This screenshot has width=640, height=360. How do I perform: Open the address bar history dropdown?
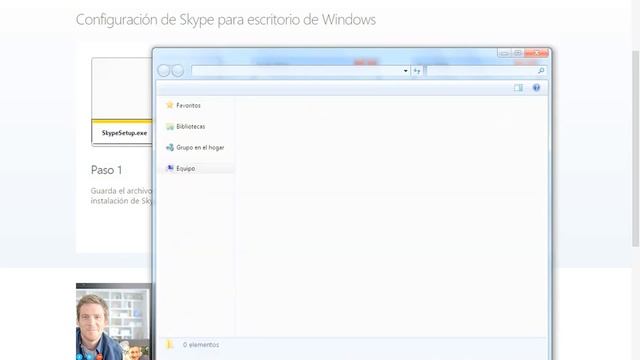click(x=405, y=71)
